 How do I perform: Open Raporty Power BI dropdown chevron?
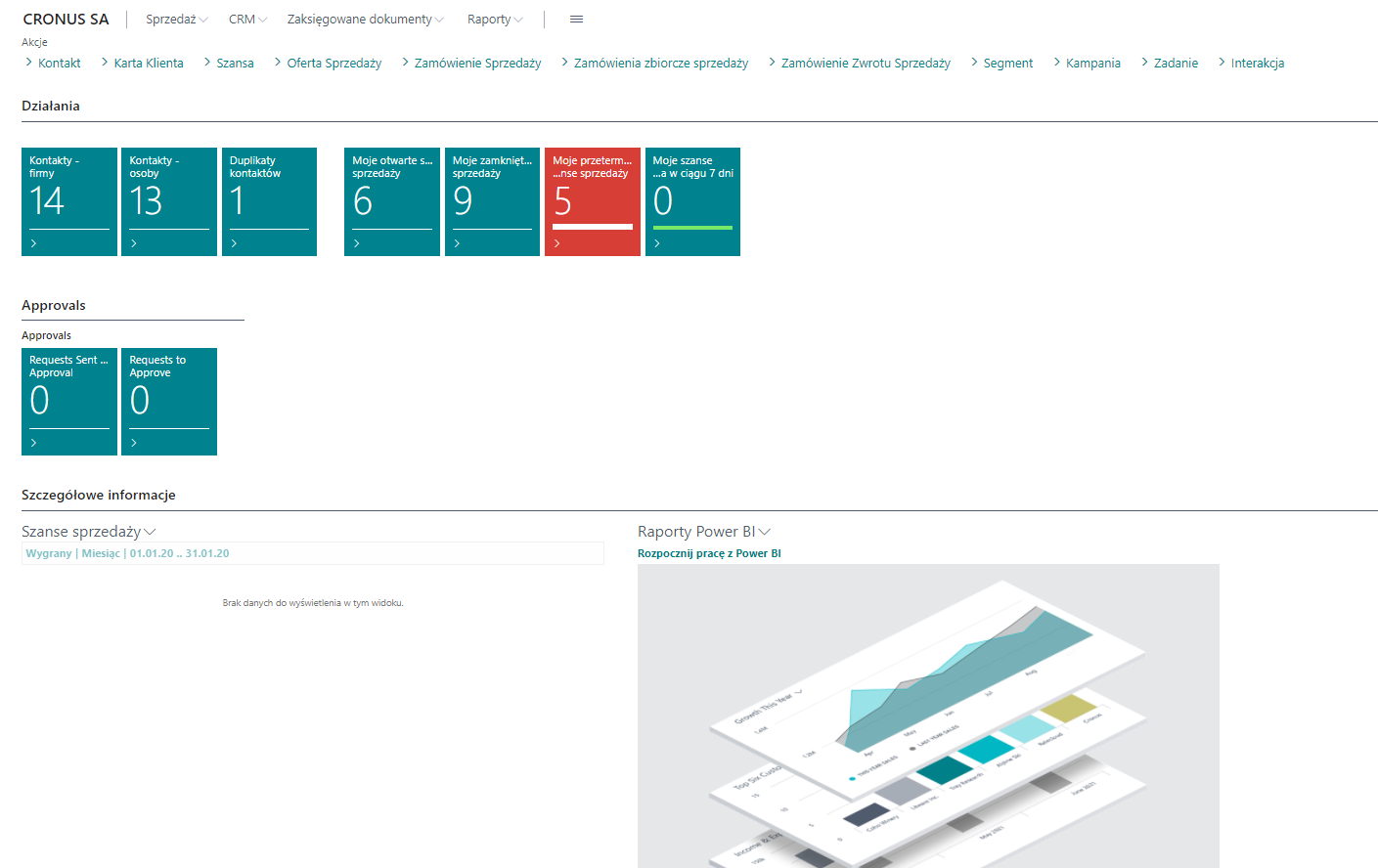coord(765,532)
